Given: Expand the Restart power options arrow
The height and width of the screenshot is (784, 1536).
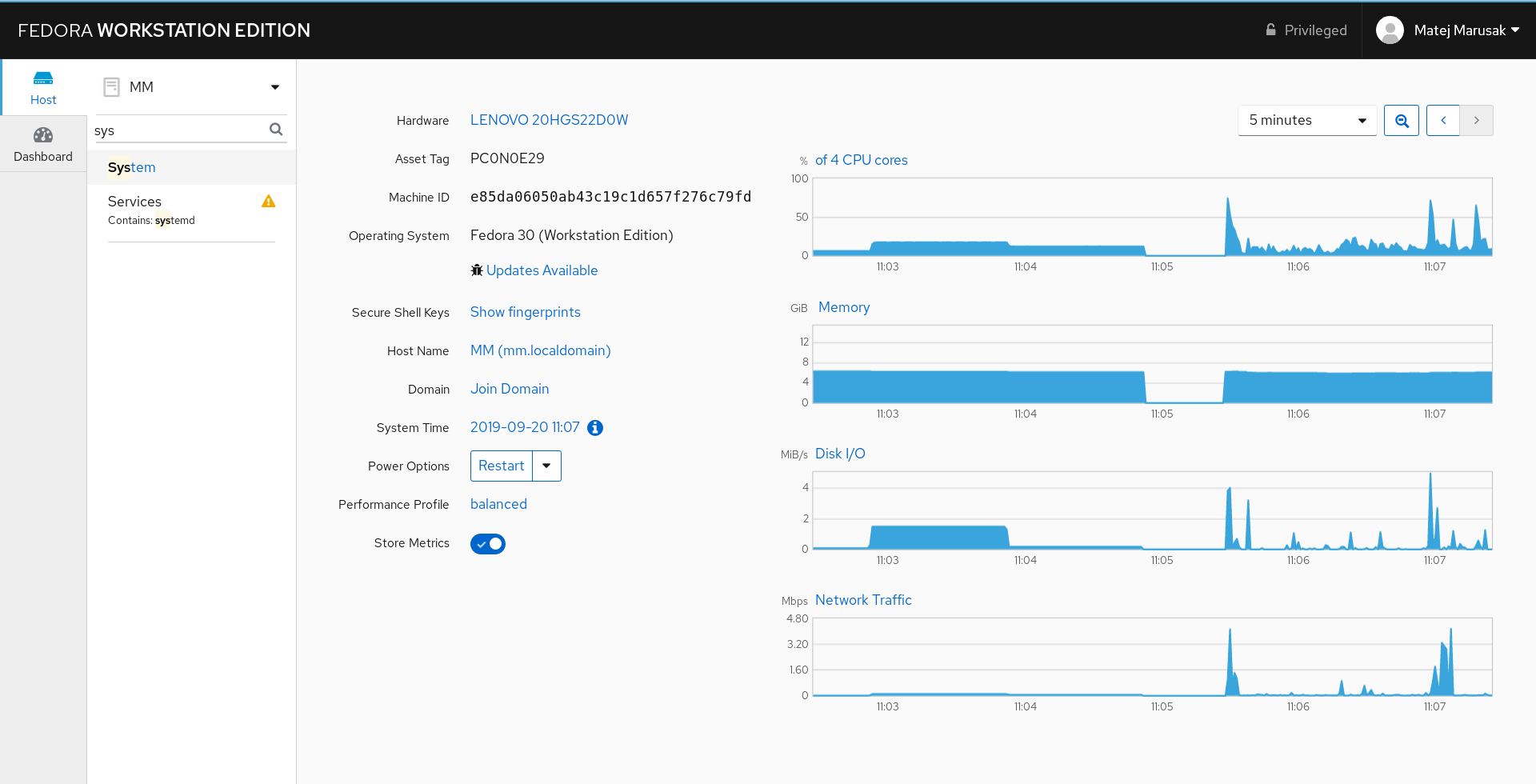Looking at the screenshot, I should point(546,466).
